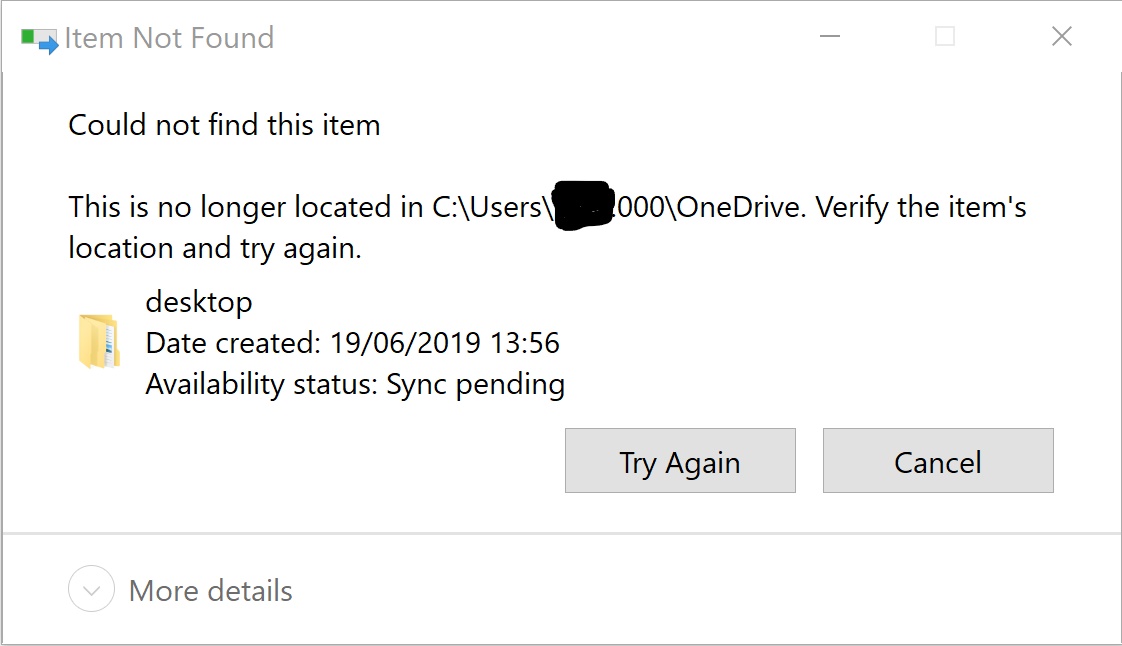Click the Cancel button

937,461
